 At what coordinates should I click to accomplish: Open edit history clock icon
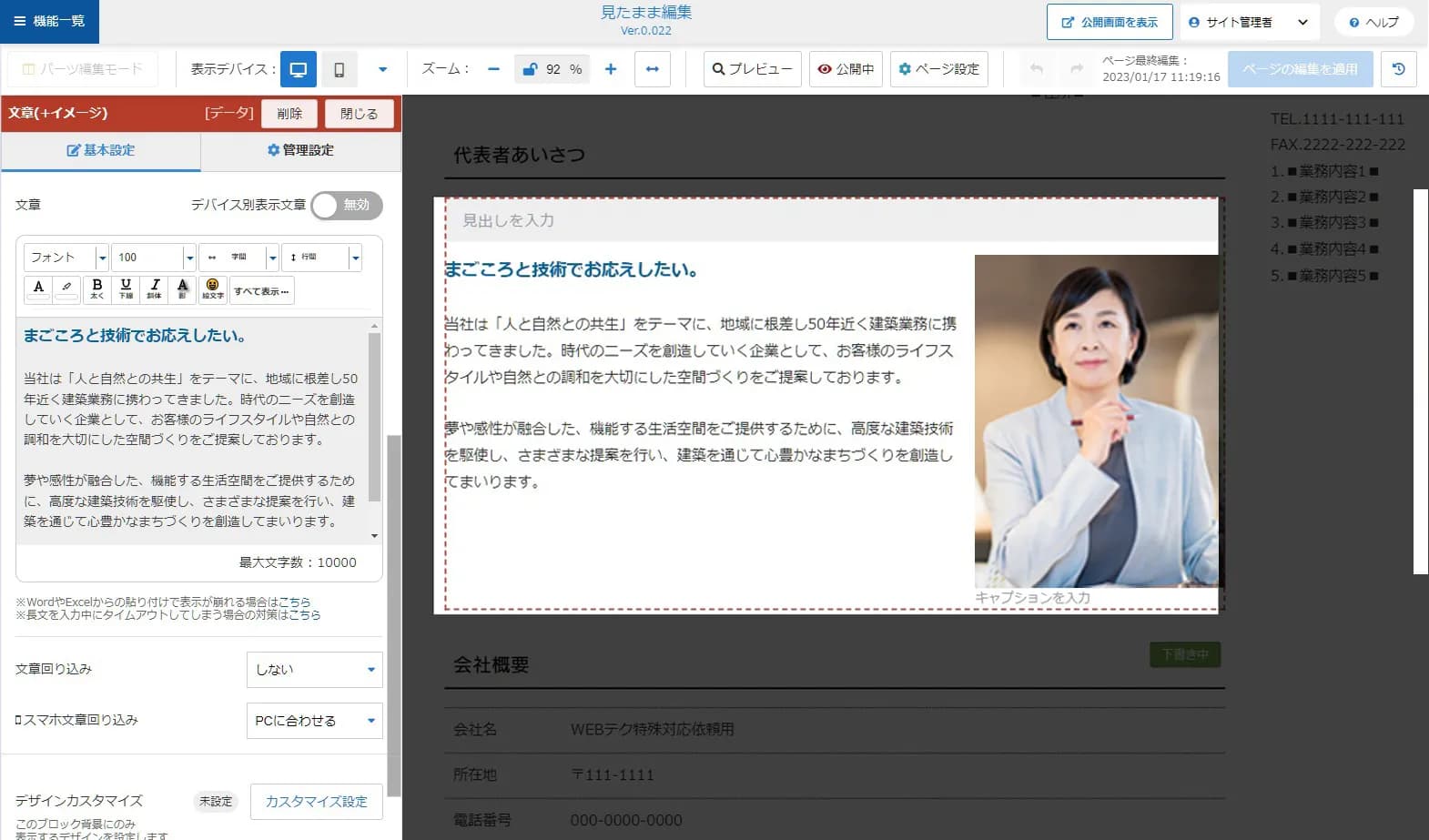pyautogui.click(x=1399, y=69)
